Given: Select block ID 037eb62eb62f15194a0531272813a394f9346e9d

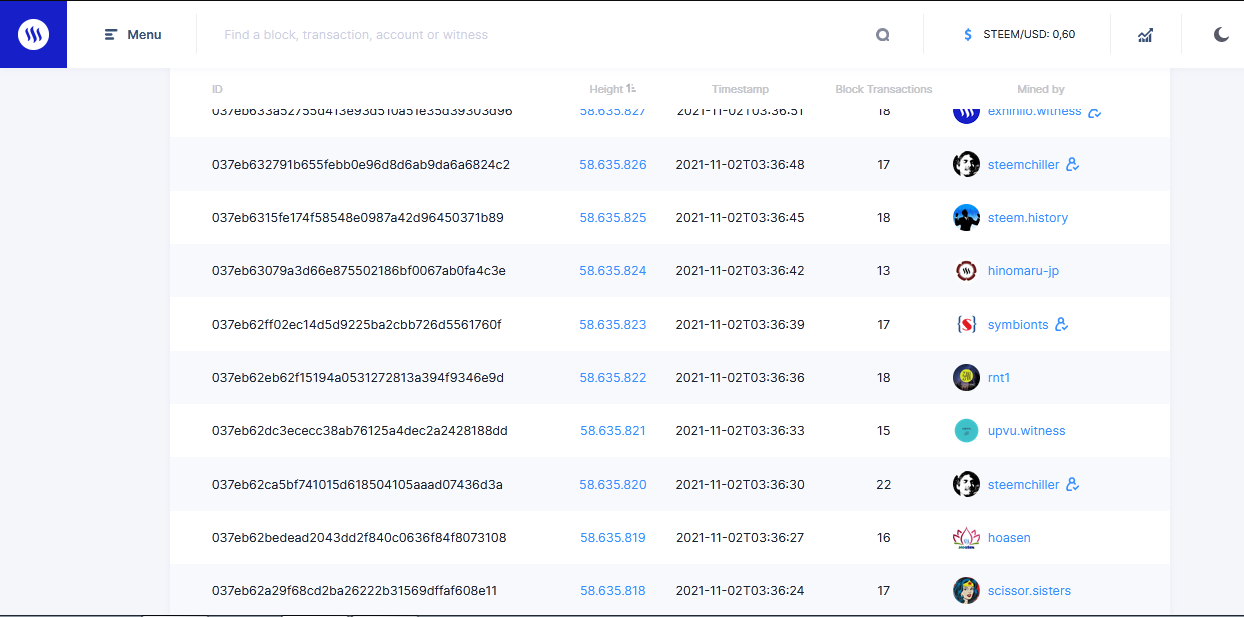Looking at the screenshot, I should click(x=358, y=378).
